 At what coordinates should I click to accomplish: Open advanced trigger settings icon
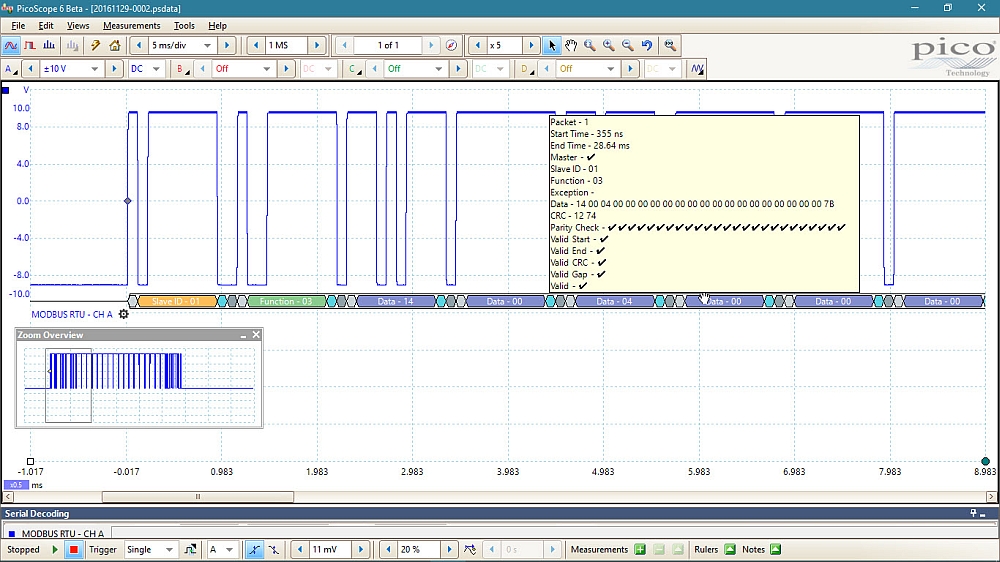tap(190, 549)
